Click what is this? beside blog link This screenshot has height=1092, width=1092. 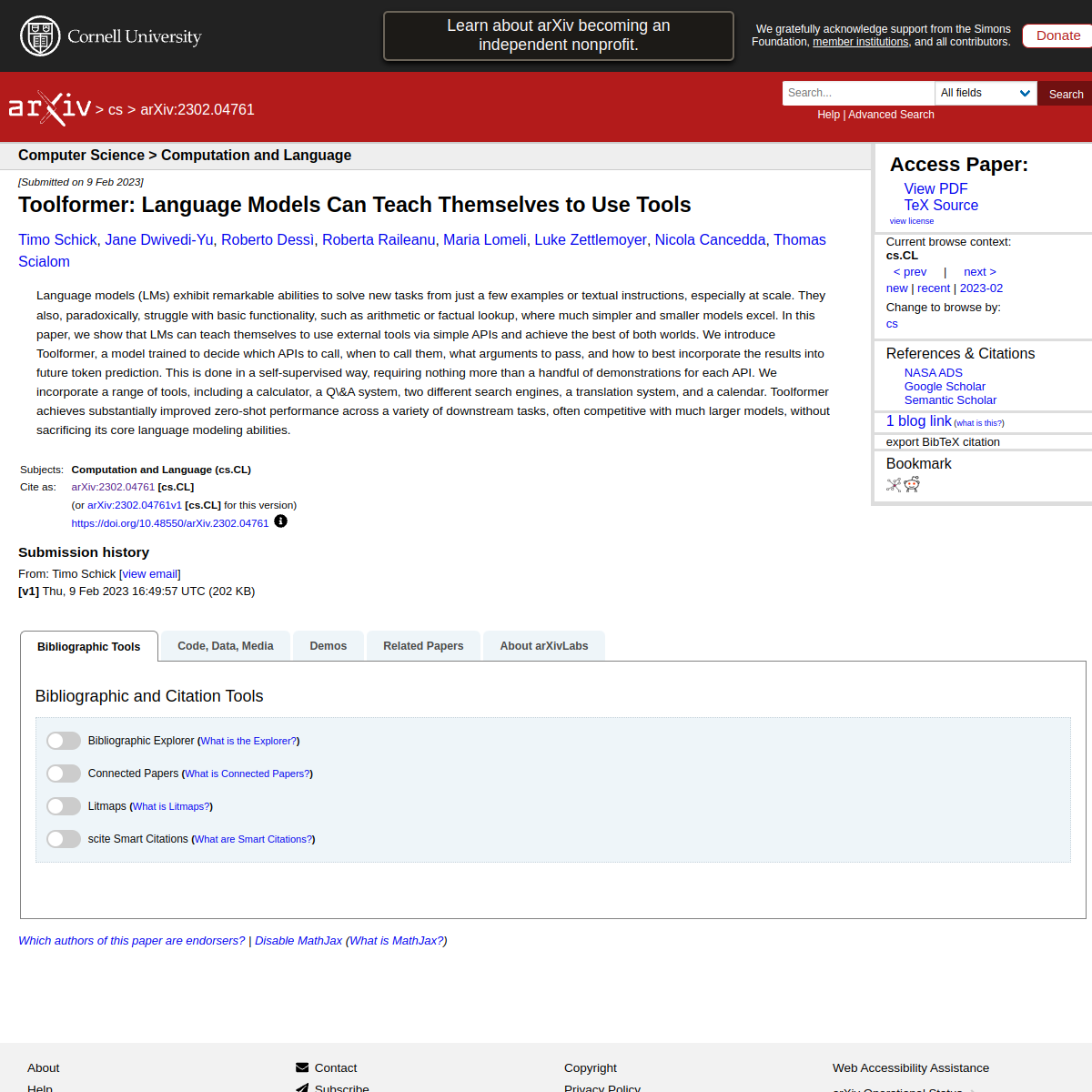point(979,423)
